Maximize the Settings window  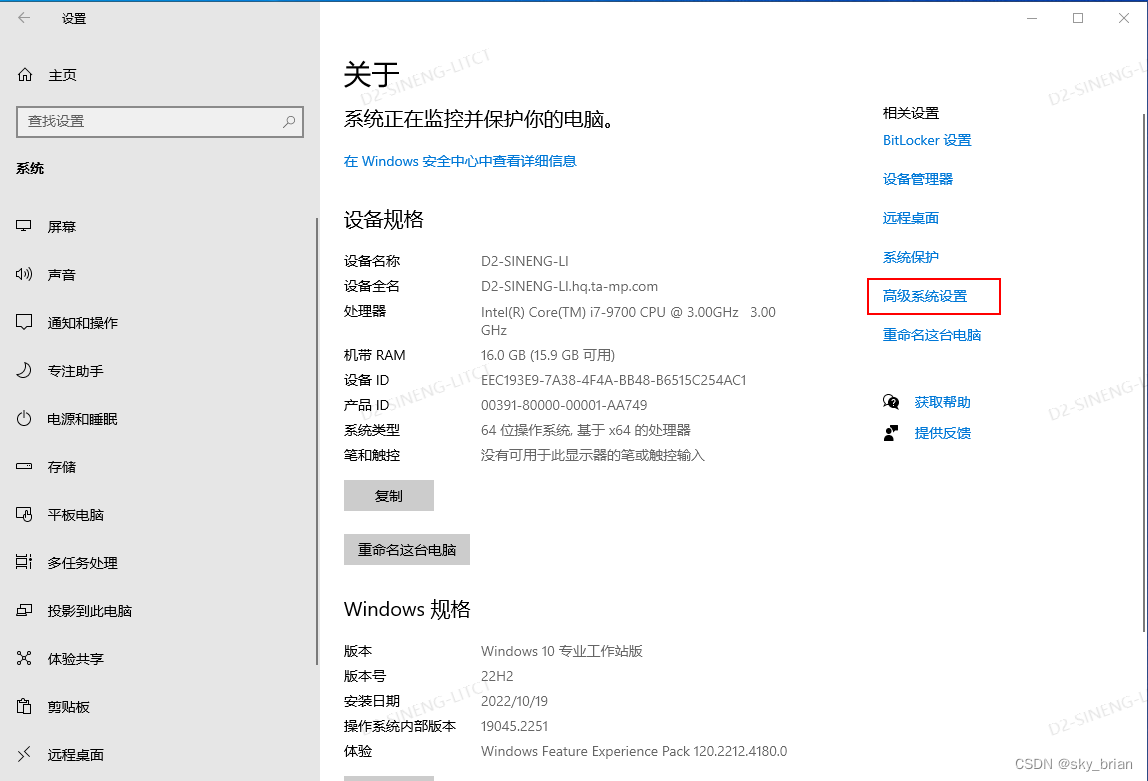pyautogui.click(x=1078, y=18)
